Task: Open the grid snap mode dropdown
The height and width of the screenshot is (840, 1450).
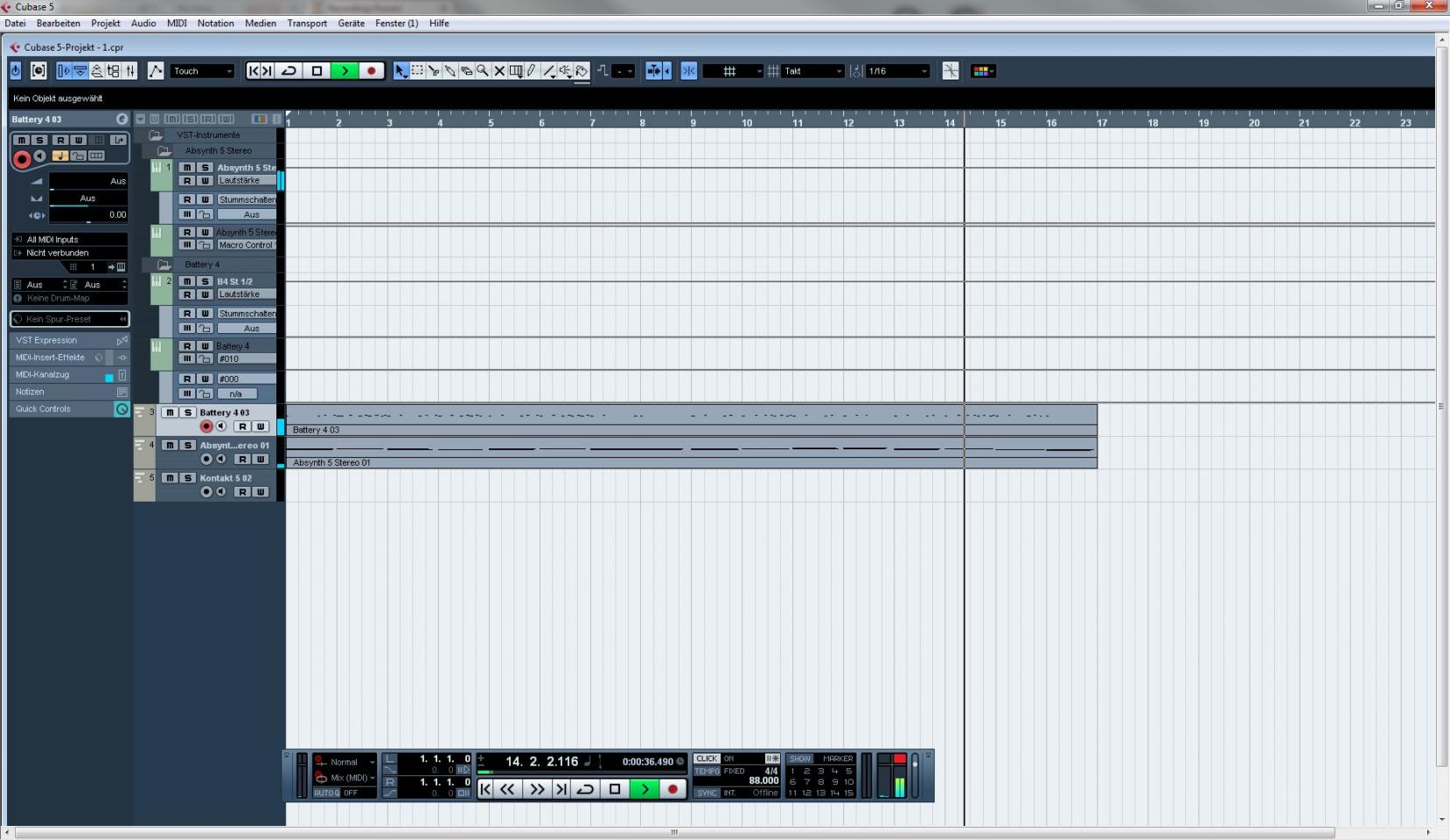Action: point(734,71)
